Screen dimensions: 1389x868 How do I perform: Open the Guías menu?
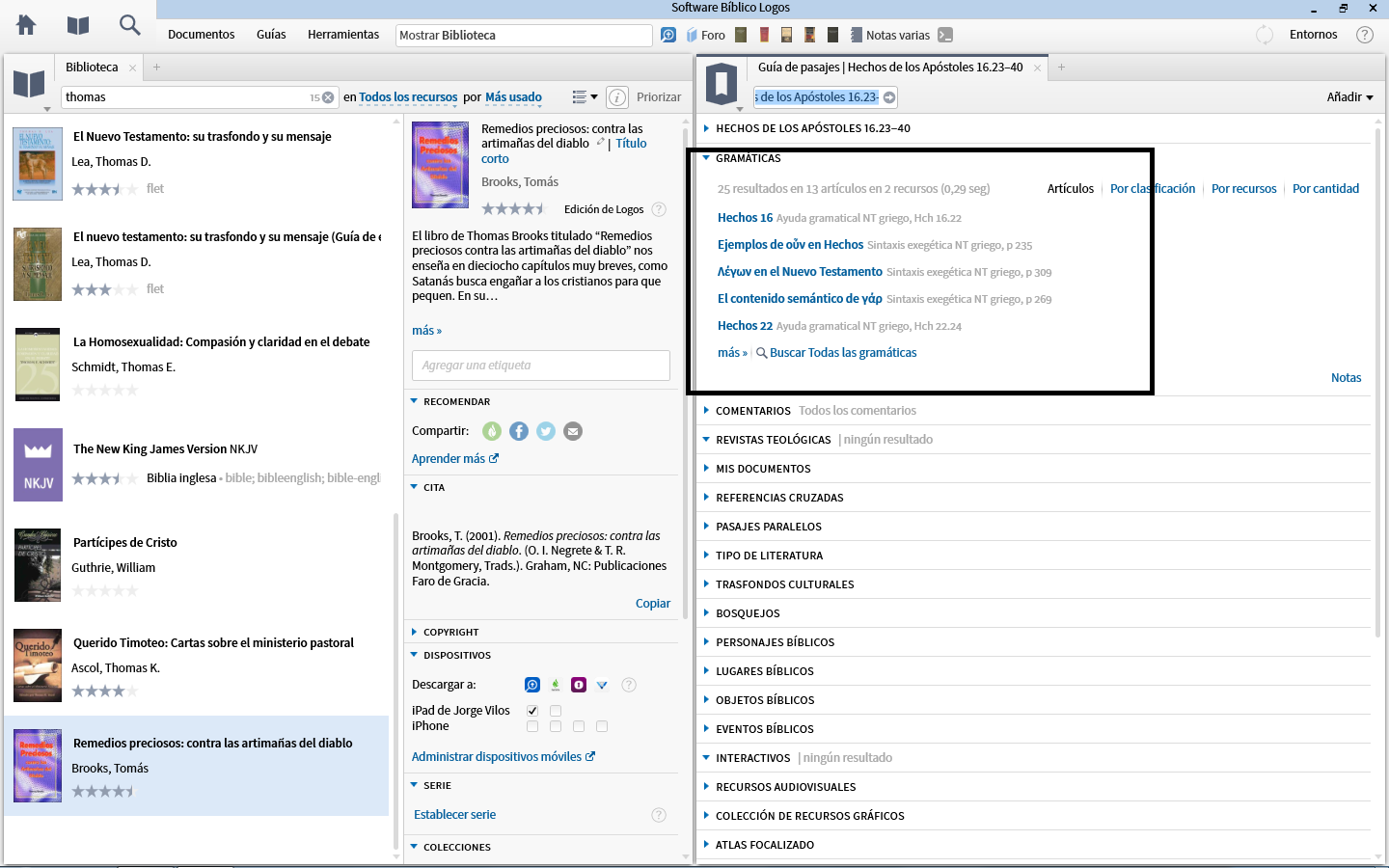(271, 35)
